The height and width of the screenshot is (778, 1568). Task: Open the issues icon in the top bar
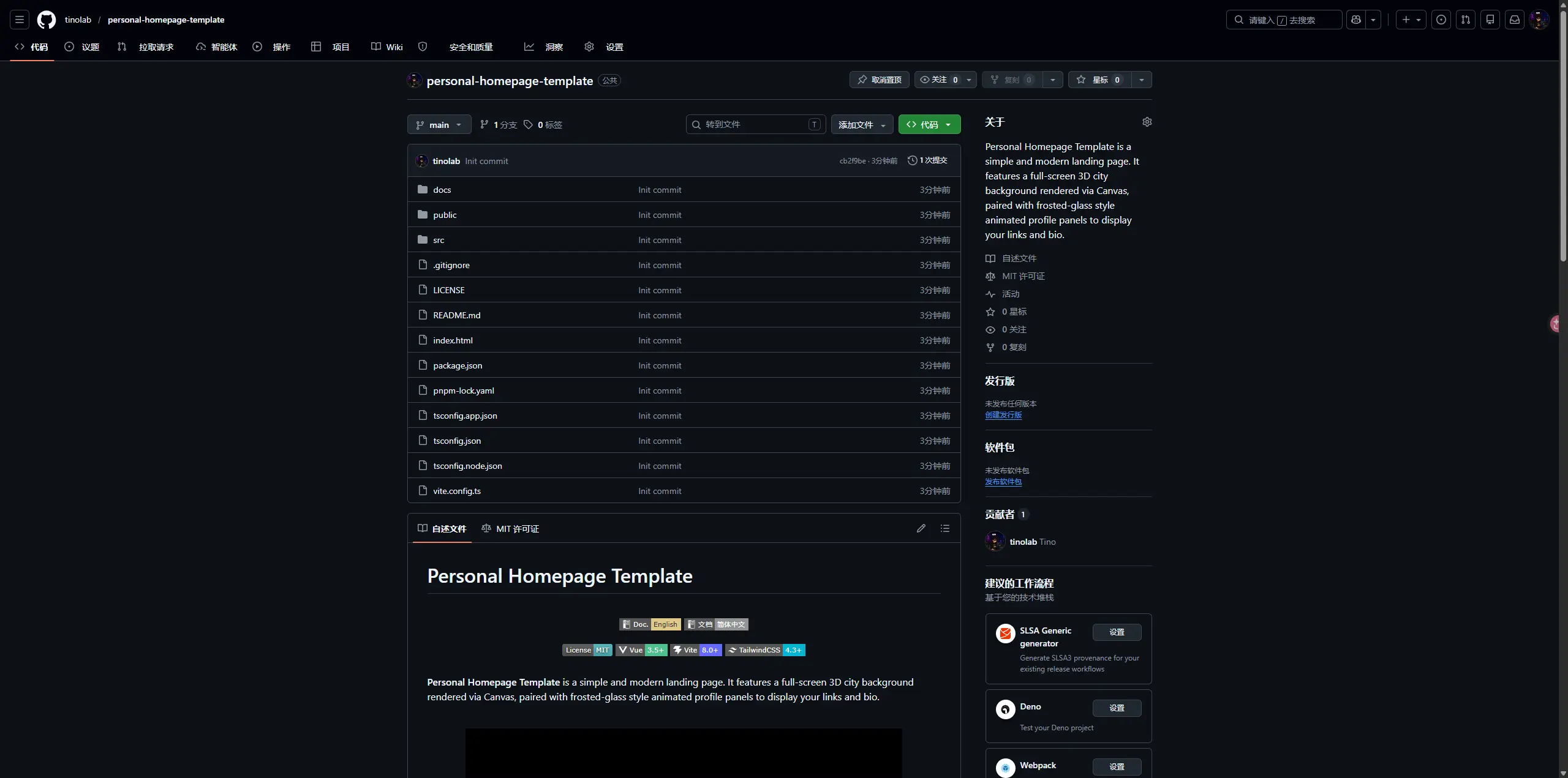[x=1441, y=20]
